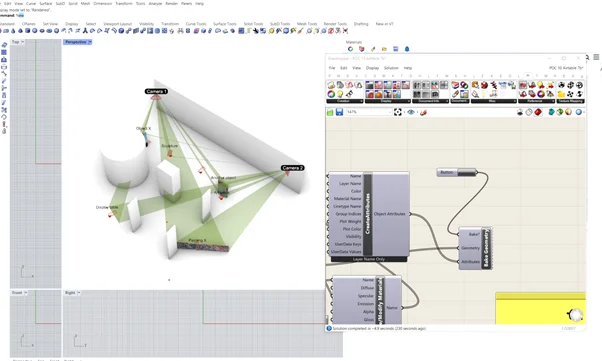Open the Grasshopper File menu
Image resolution: width=602 pixels, height=361 pixels.
332,68
